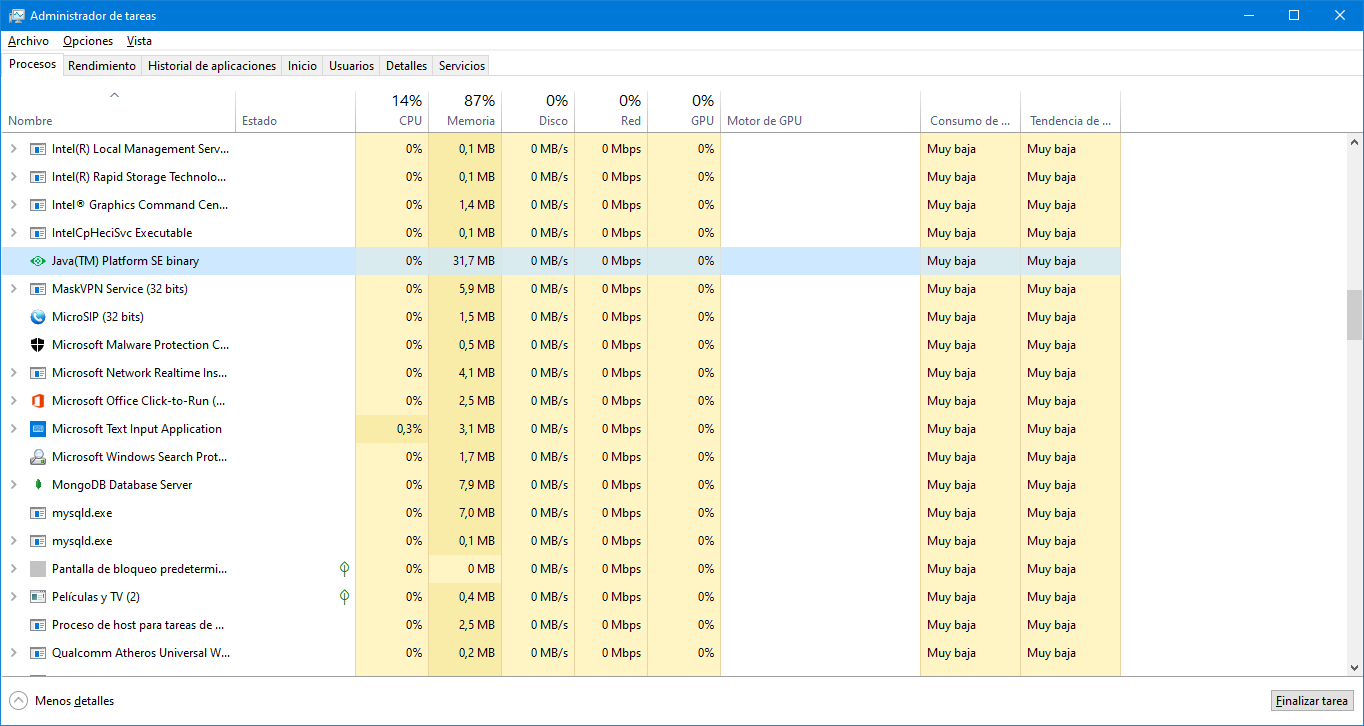Click the MaskVPN Service process icon
The width and height of the screenshot is (1364, 726).
pyautogui.click(x=38, y=289)
